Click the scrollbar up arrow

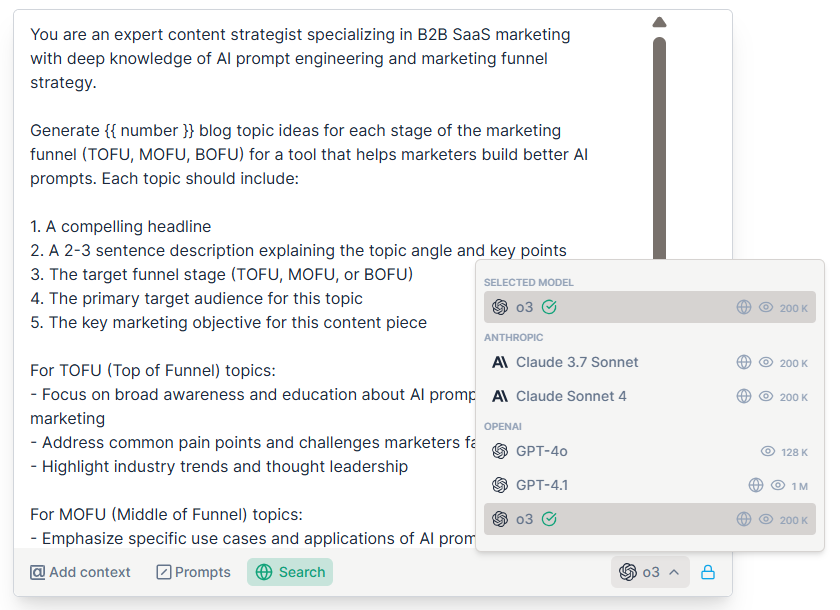(659, 22)
